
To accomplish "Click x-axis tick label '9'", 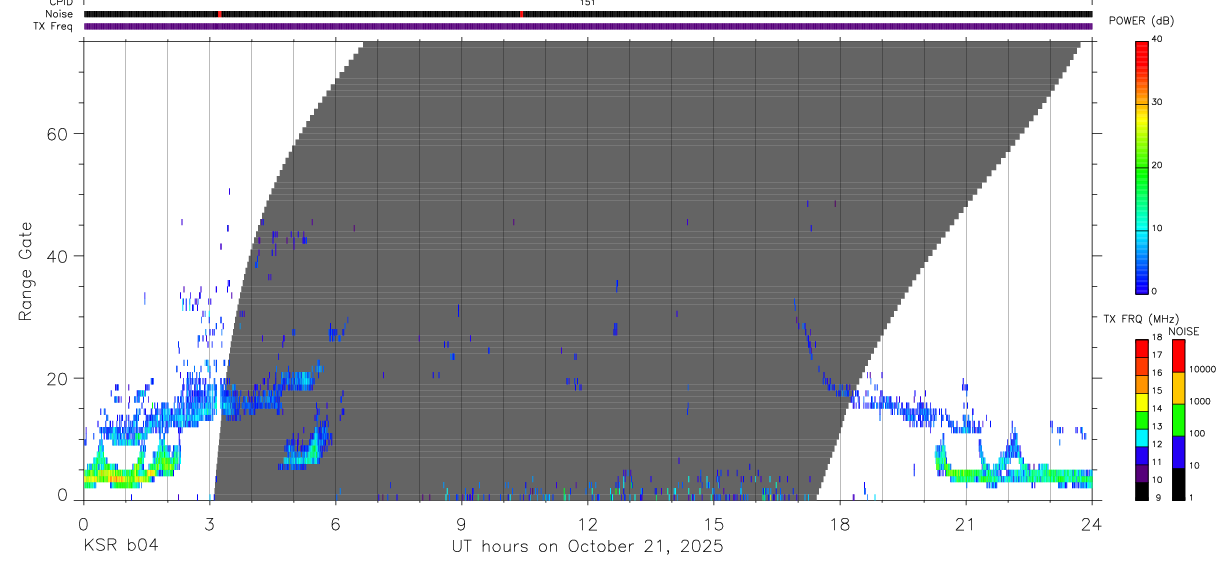I will [462, 523].
